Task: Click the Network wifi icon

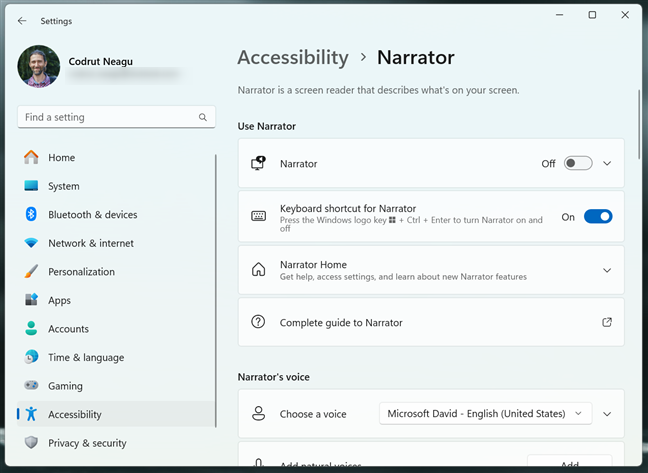Action: click(31, 243)
